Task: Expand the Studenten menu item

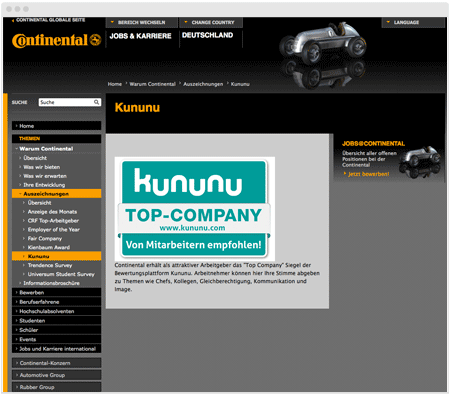Action: point(56,321)
